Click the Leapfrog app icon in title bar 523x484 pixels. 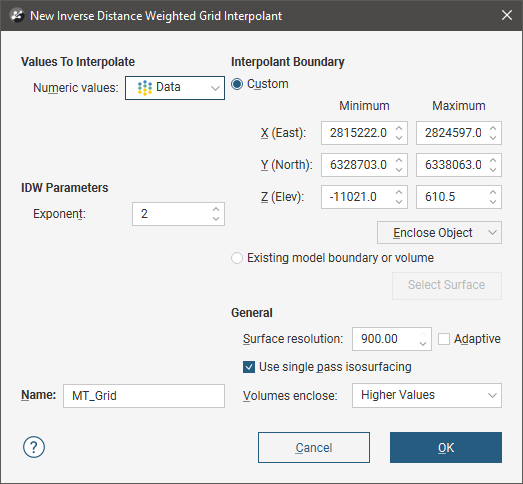coord(17,16)
